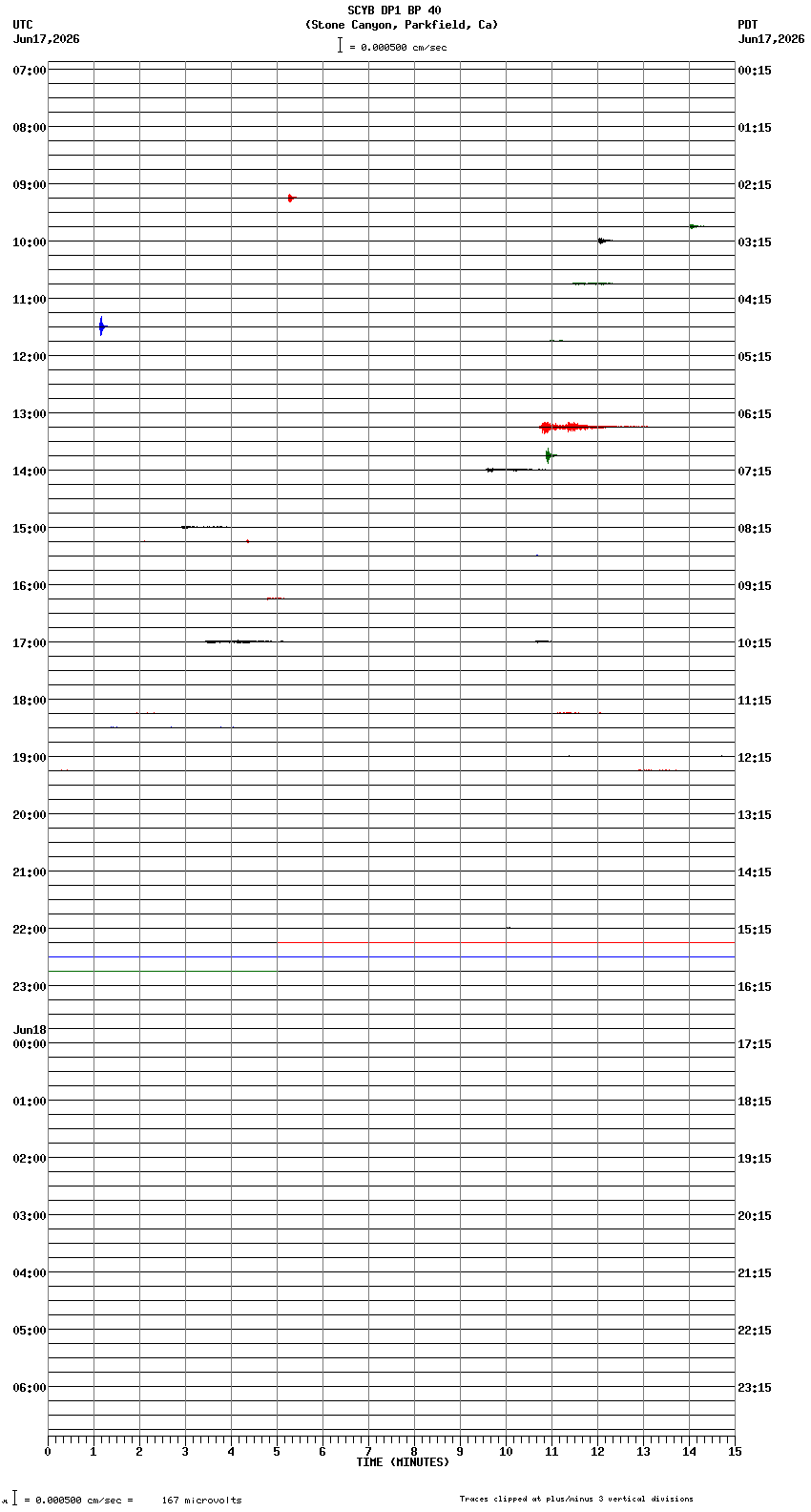The height and width of the screenshot is (1512, 811).
Task: Click the '17:15' PDT time label
Action: pos(755,1044)
